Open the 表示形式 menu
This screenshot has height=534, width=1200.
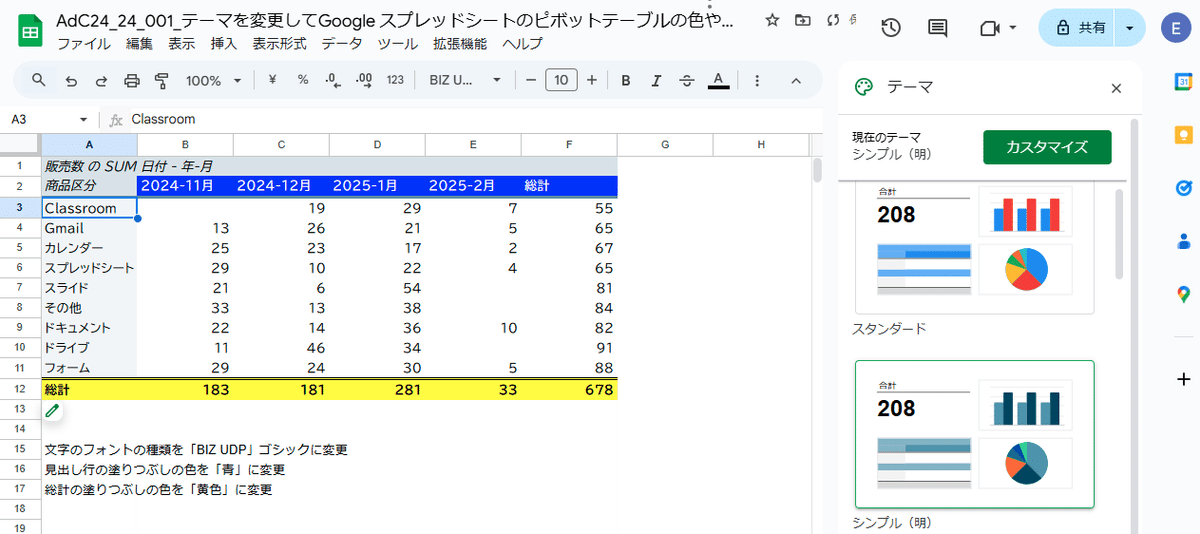pos(280,43)
